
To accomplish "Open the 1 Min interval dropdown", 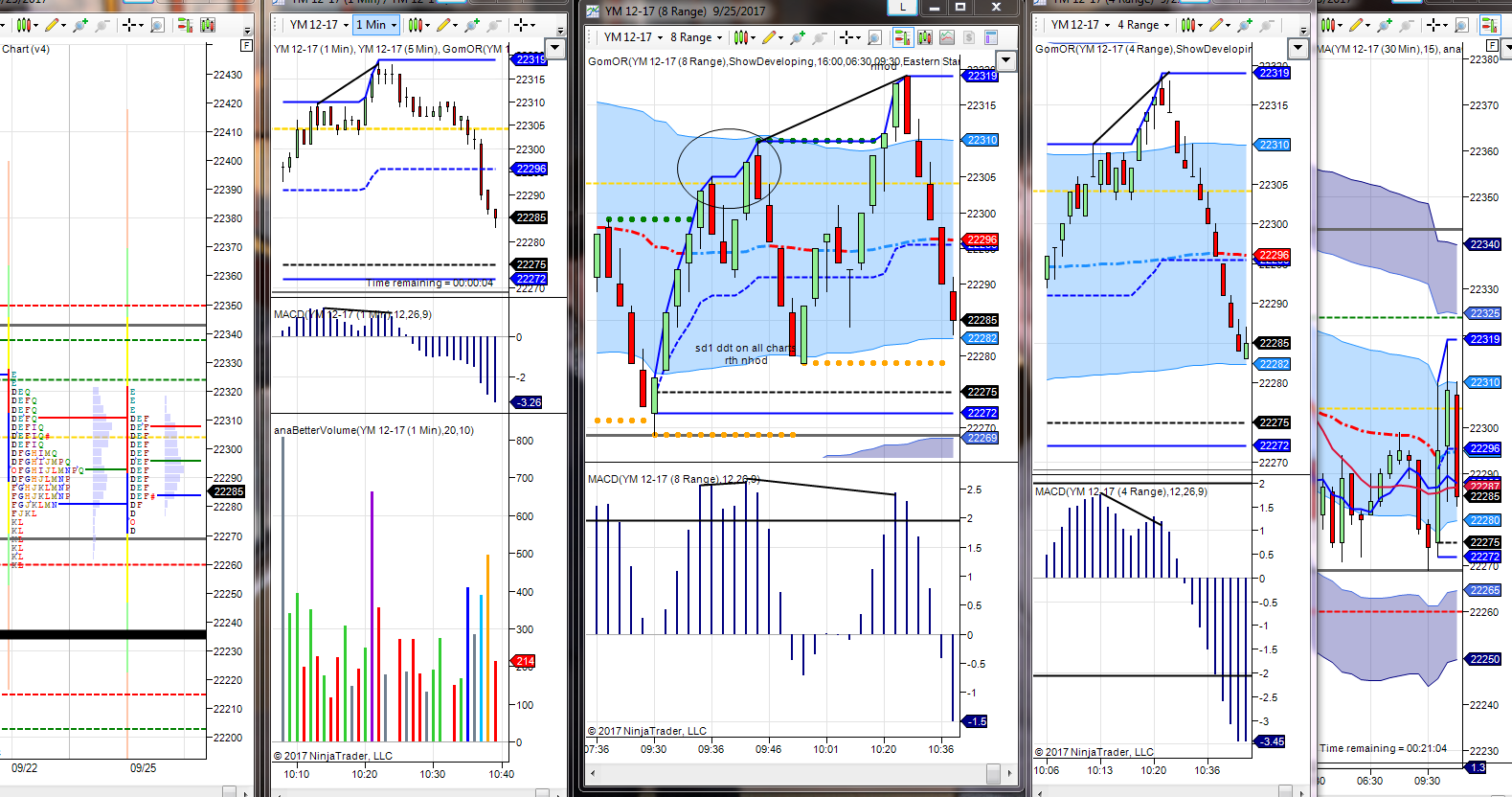I will click(376, 25).
